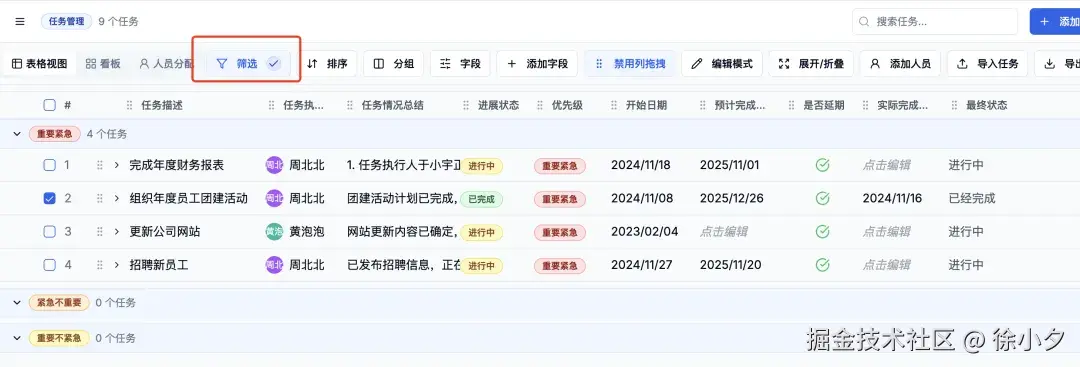Click the pencil icon for edit mode
Screen dimensions: 1080x367
click(x=697, y=63)
